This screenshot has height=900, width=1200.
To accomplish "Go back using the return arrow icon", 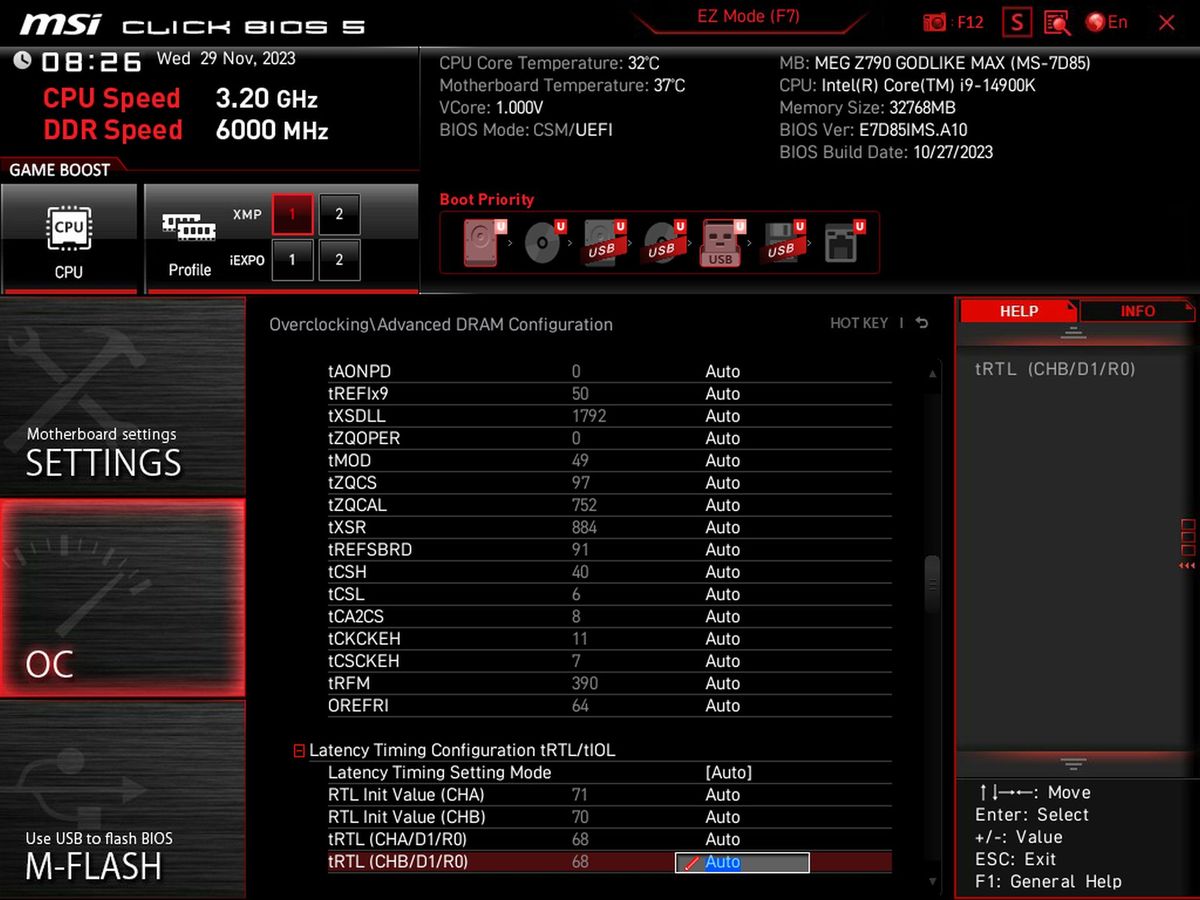I will tap(921, 323).
